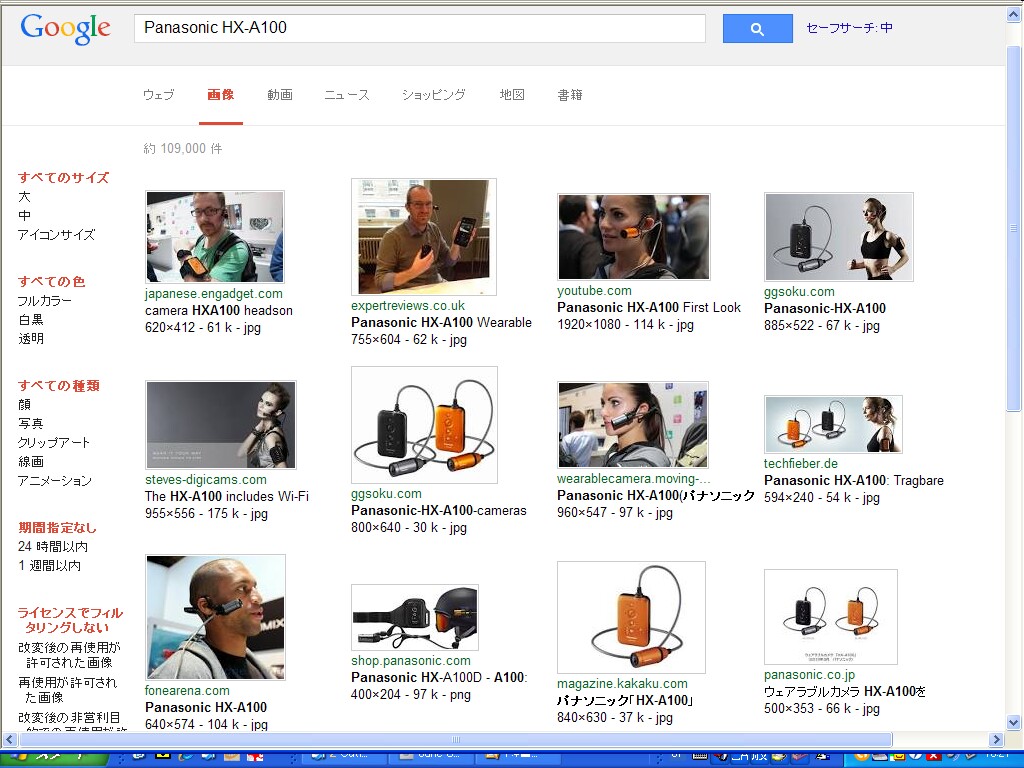Click the shop.panasonic.com source link
1024x768 pixels.
pos(411,661)
